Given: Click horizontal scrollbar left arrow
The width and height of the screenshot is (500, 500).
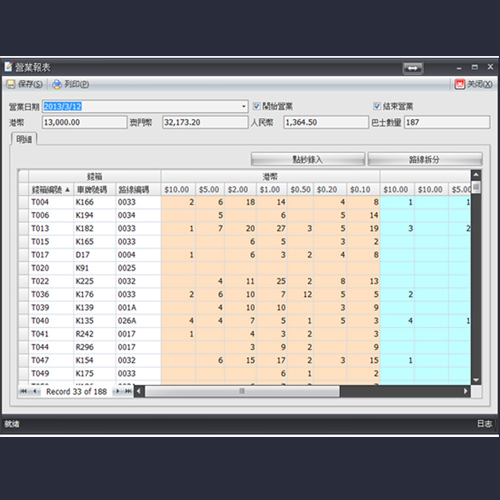Looking at the screenshot, I should tap(139, 391).
